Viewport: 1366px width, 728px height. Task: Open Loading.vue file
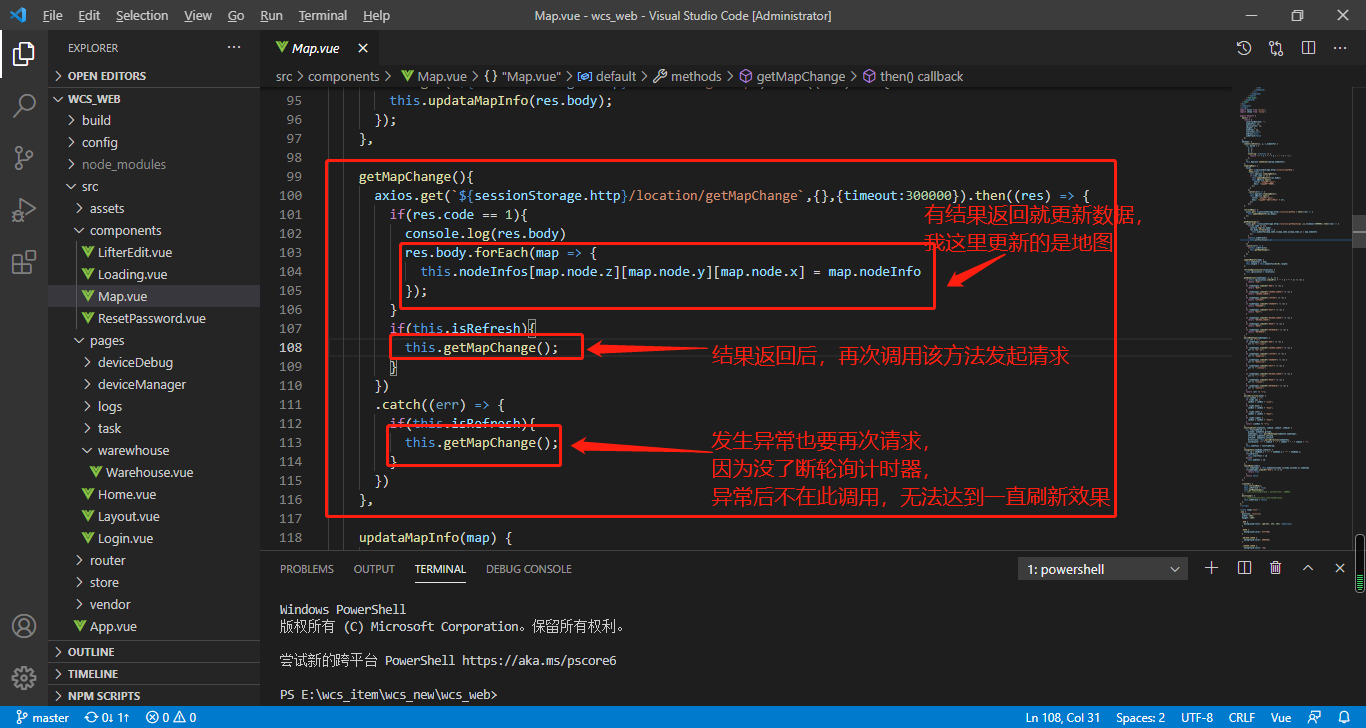click(154, 274)
